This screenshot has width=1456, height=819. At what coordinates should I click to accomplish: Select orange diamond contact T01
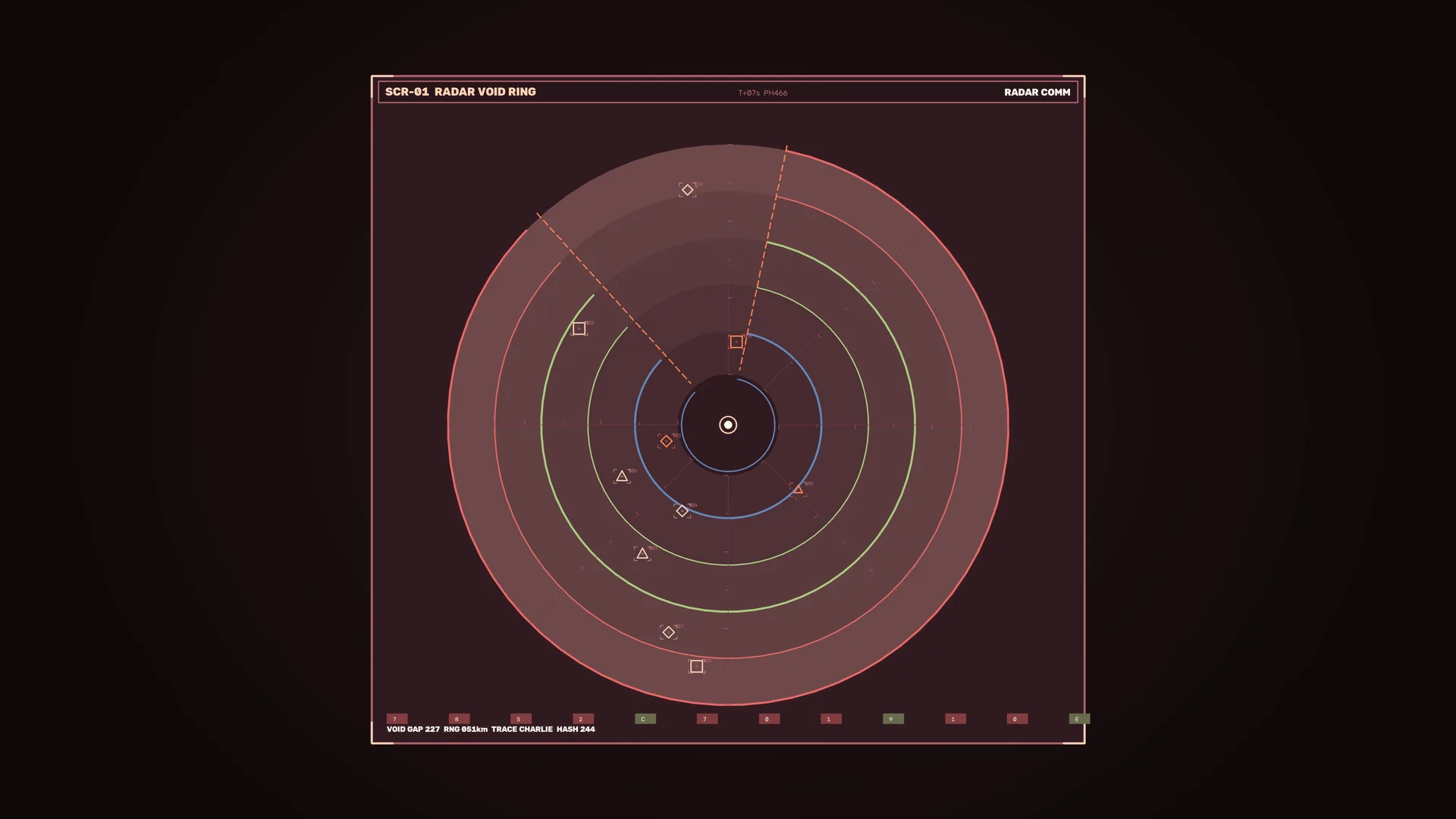click(x=666, y=441)
